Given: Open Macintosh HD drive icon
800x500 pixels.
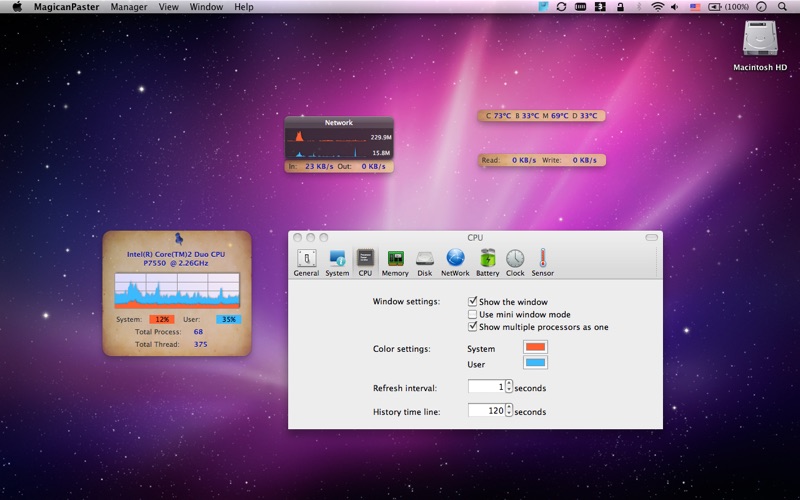Looking at the screenshot, I should coord(759,41).
